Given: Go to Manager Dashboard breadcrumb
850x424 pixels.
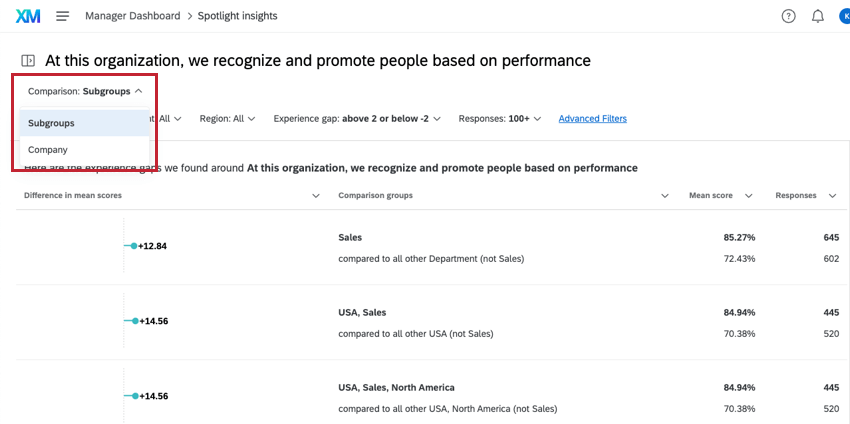Looking at the screenshot, I should pos(133,16).
